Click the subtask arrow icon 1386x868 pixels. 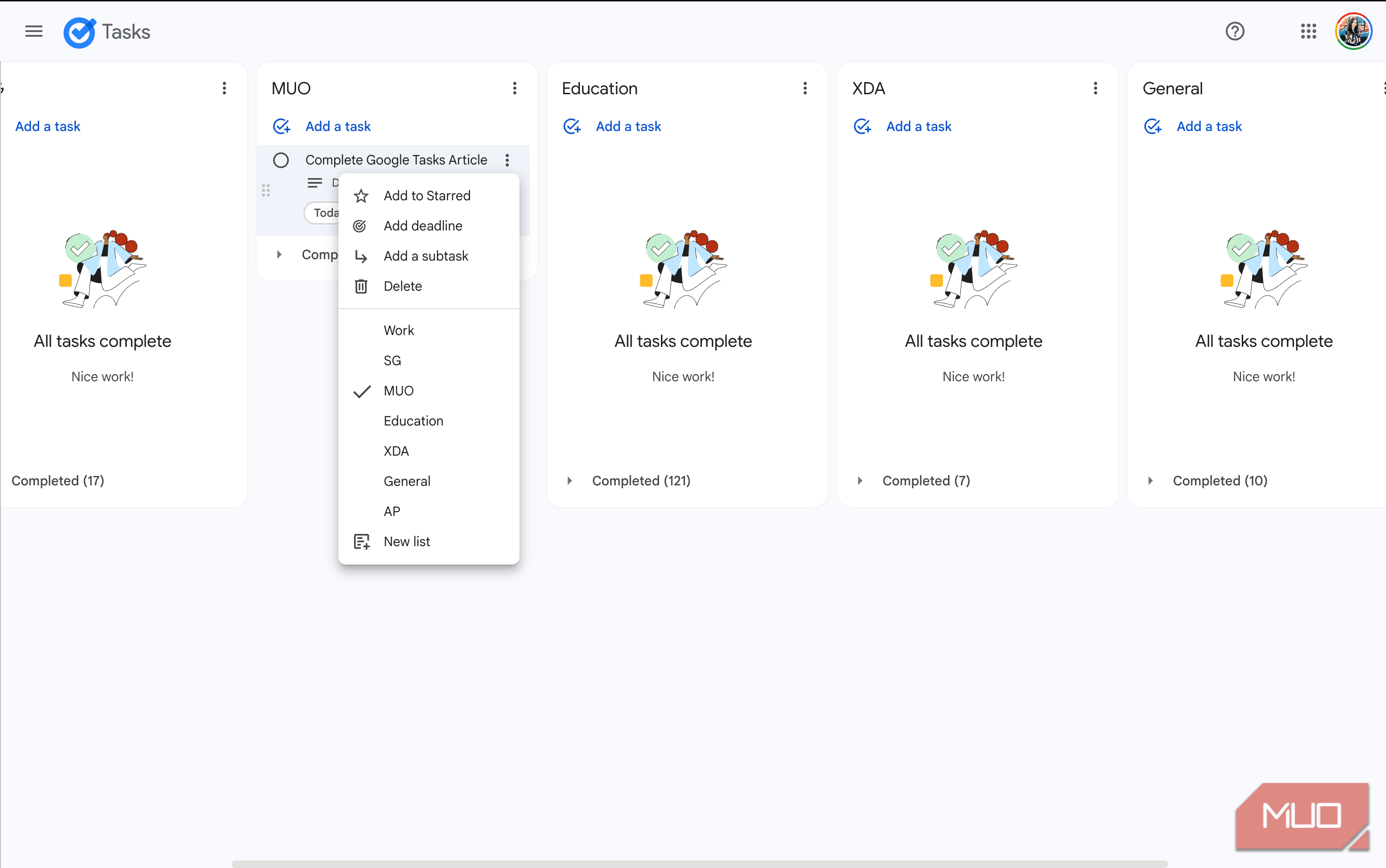361,256
